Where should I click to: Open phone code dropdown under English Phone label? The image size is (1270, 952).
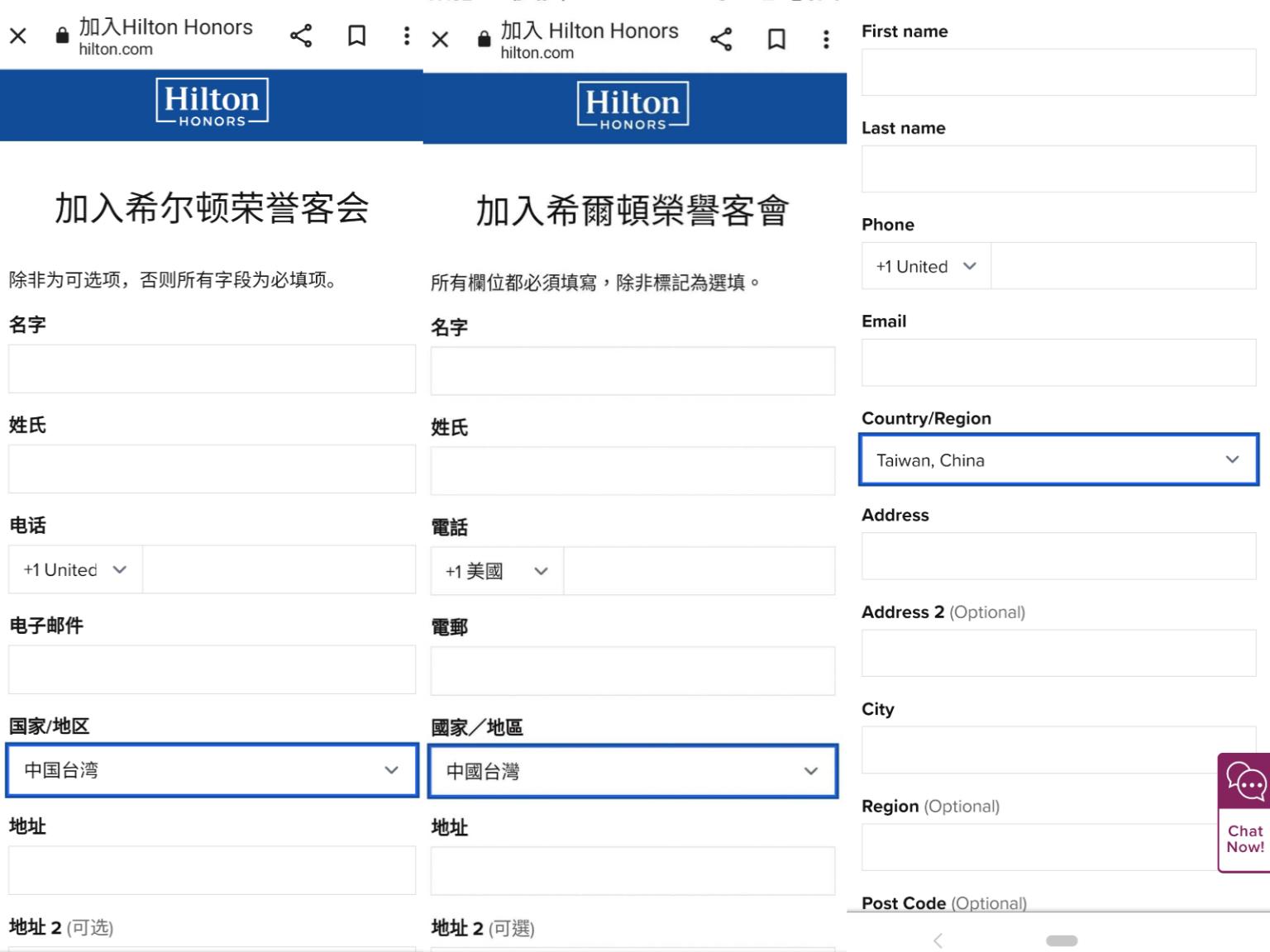pos(926,266)
